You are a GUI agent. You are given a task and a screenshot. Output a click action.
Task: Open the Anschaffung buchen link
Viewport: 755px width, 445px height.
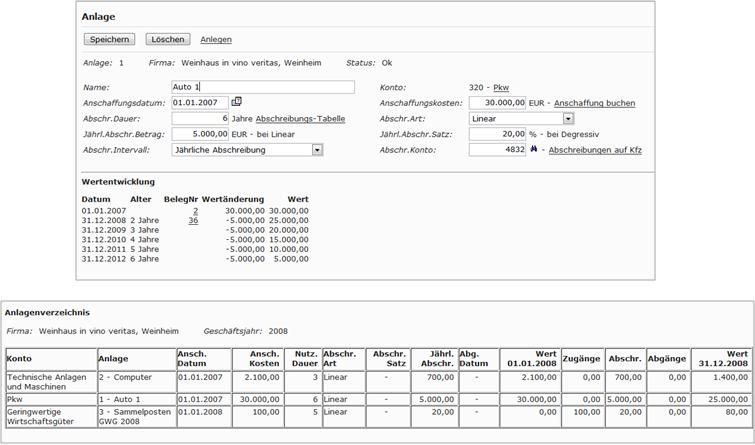[x=594, y=103]
